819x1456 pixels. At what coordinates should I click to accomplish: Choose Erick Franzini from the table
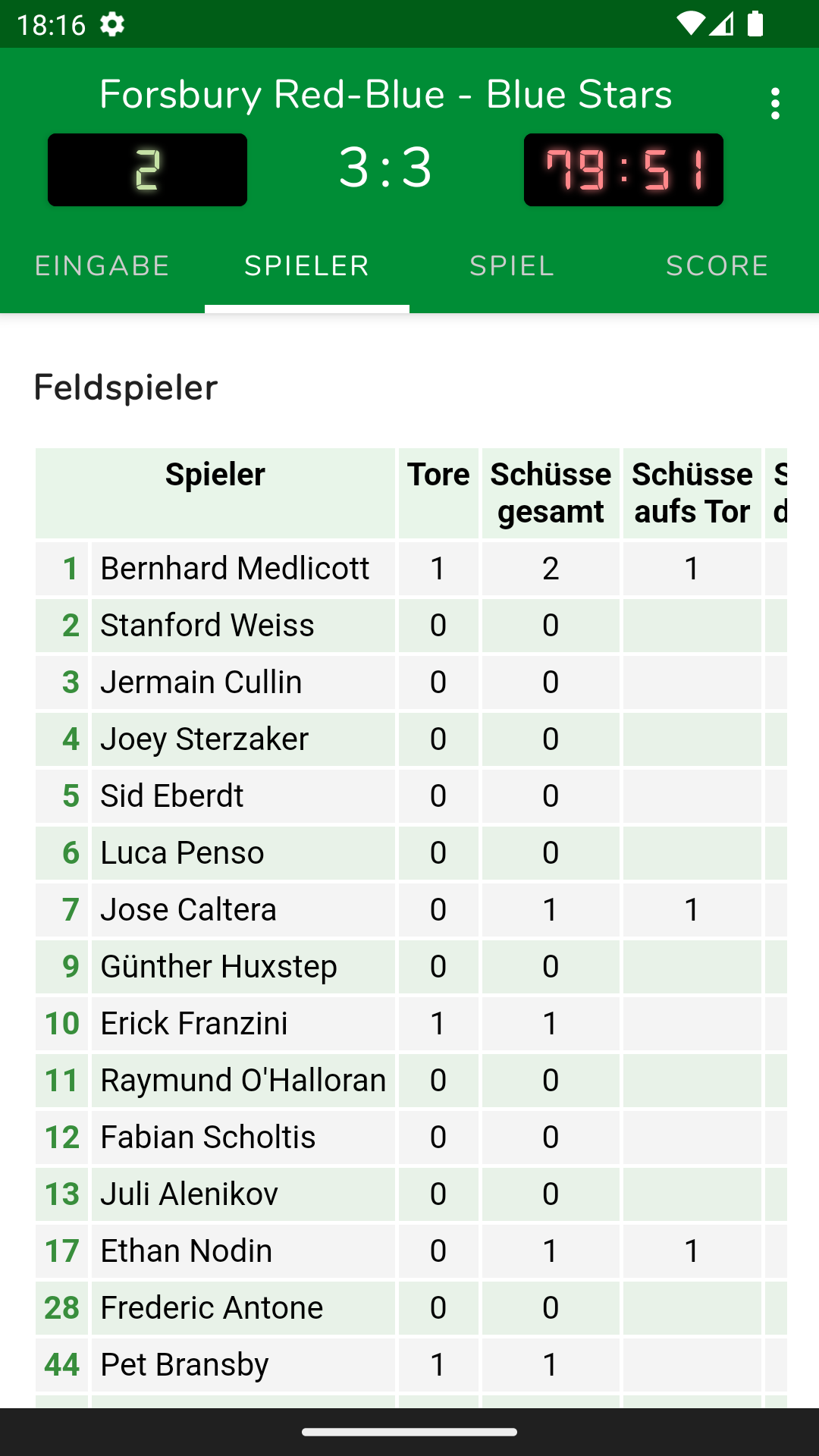194,1024
